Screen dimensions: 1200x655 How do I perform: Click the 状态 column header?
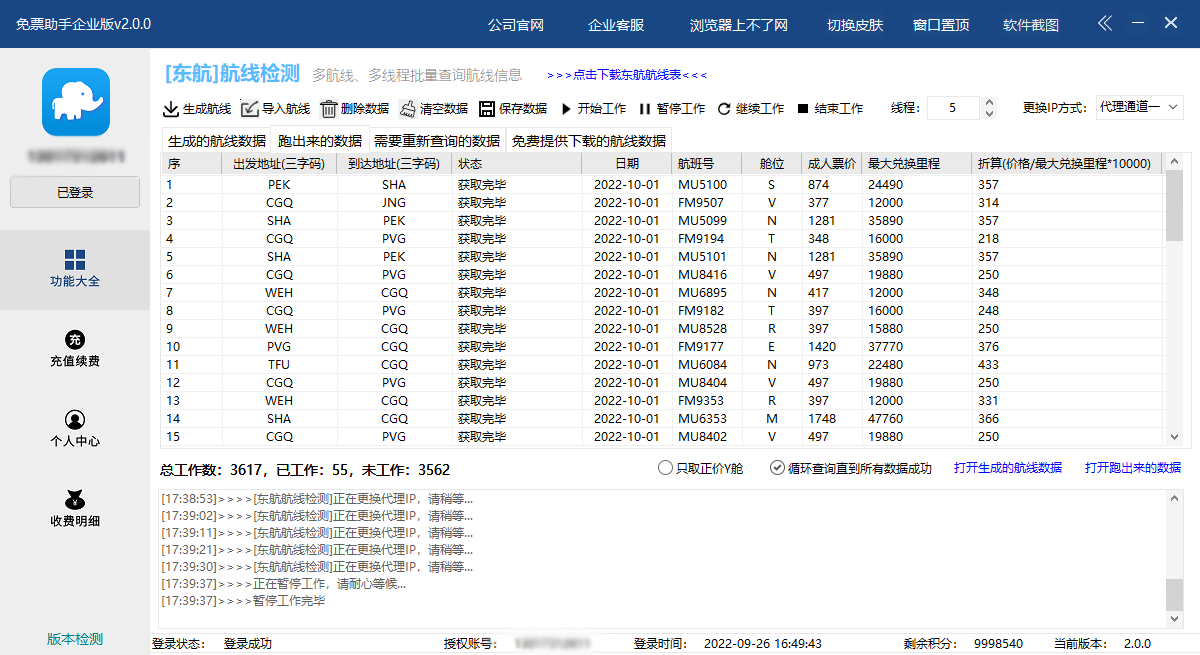517,164
